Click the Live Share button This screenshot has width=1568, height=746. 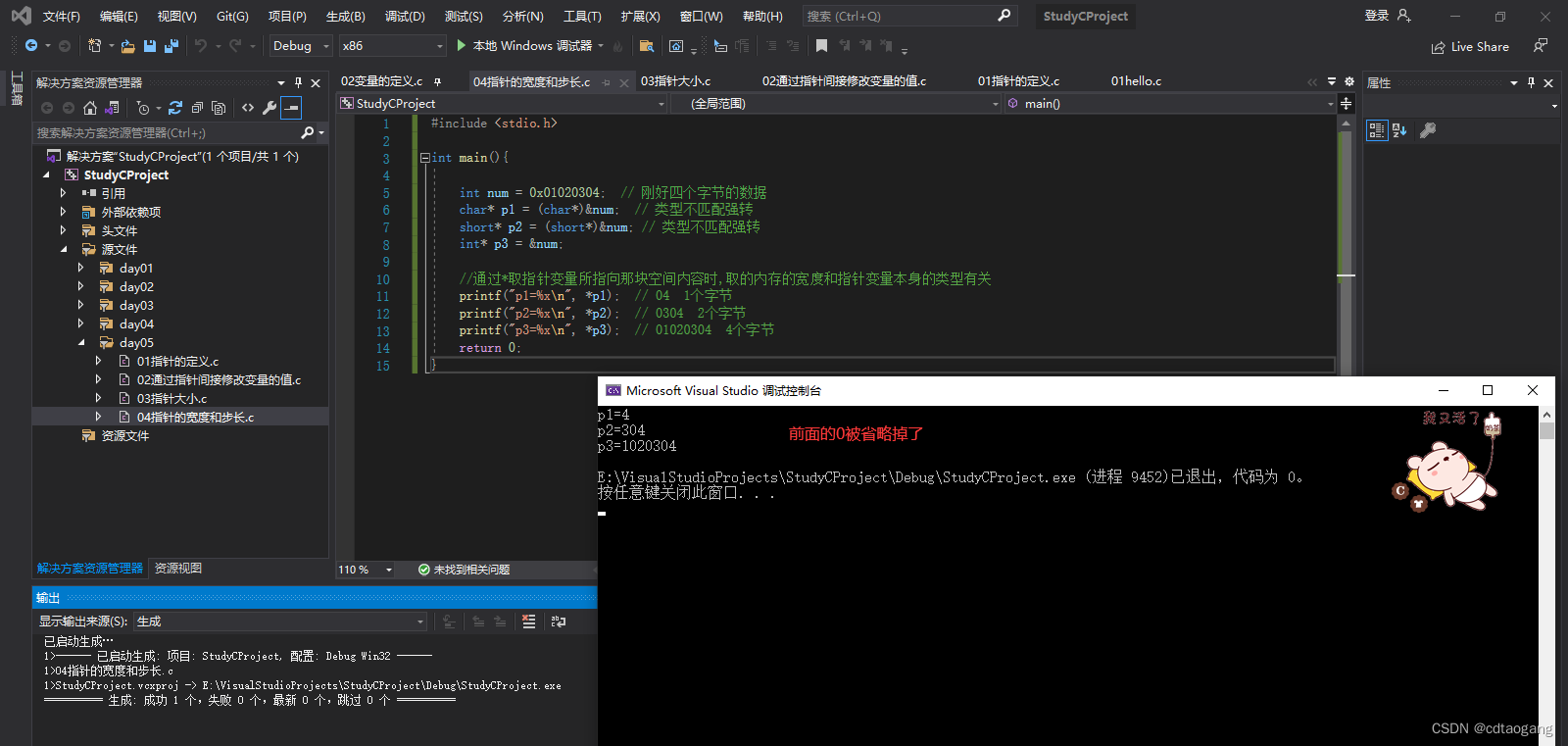[x=1470, y=47]
